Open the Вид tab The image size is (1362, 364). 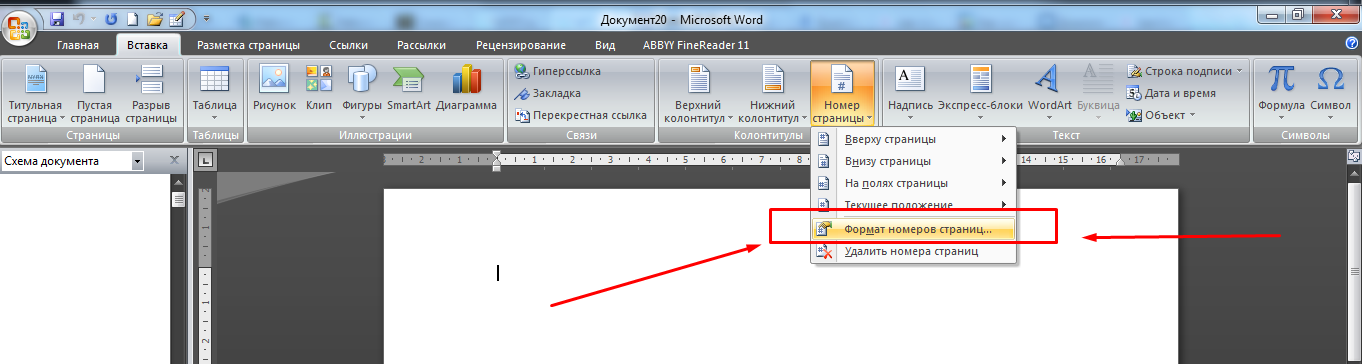(x=605, y=45)
